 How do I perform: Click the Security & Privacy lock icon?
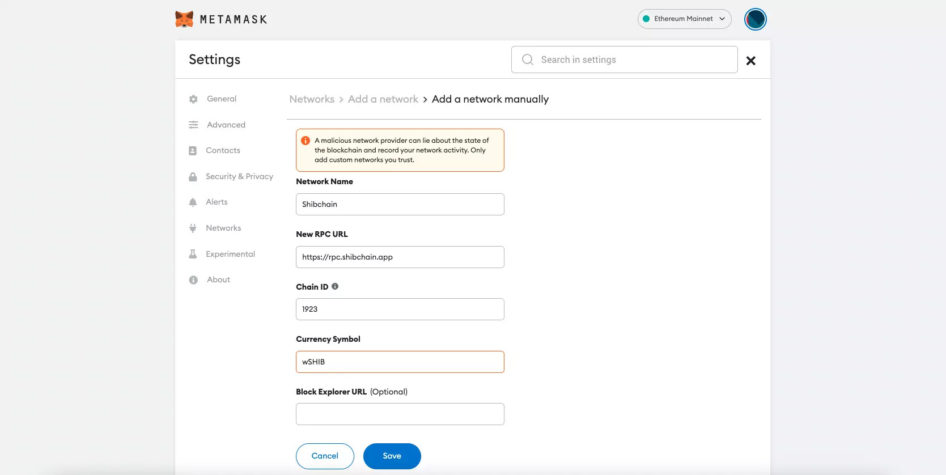[x=193, y=177]
